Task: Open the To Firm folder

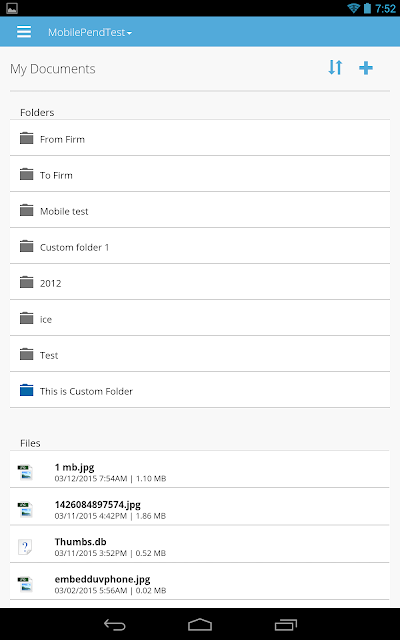Action: click(x=200, y=174)
